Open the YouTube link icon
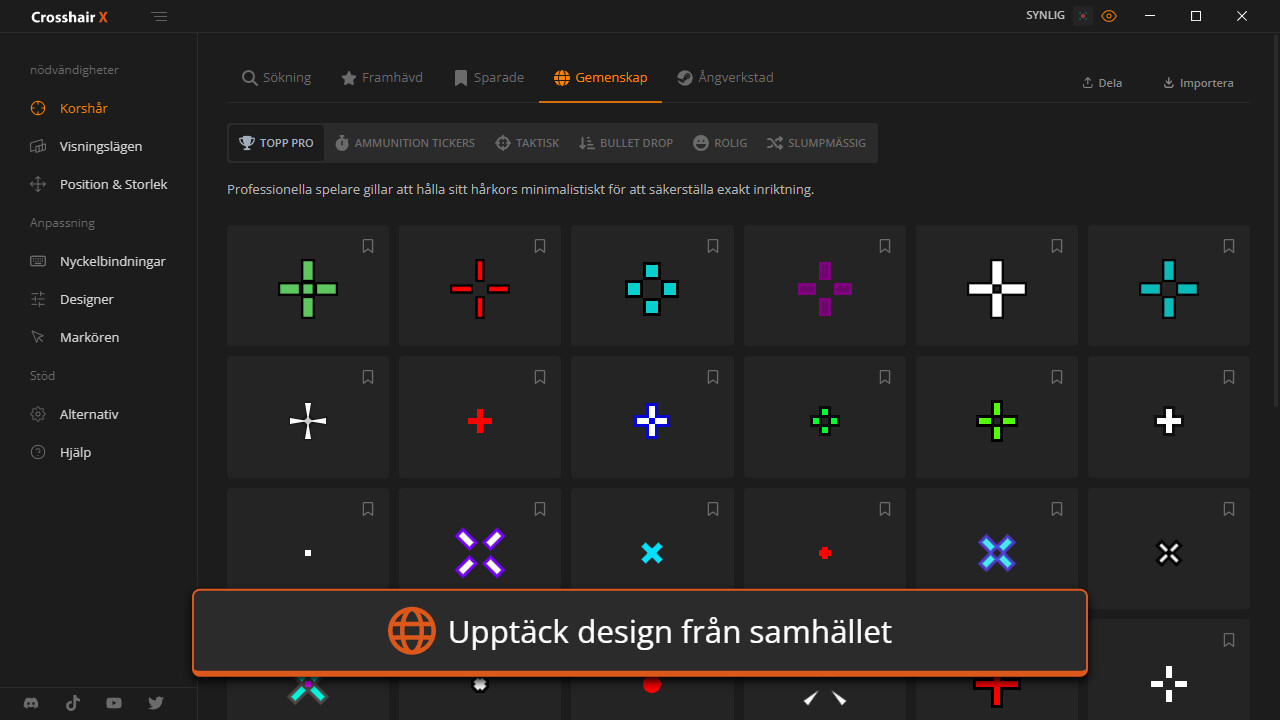Screen dimensions: 1280x720 [x=114, y=703]
